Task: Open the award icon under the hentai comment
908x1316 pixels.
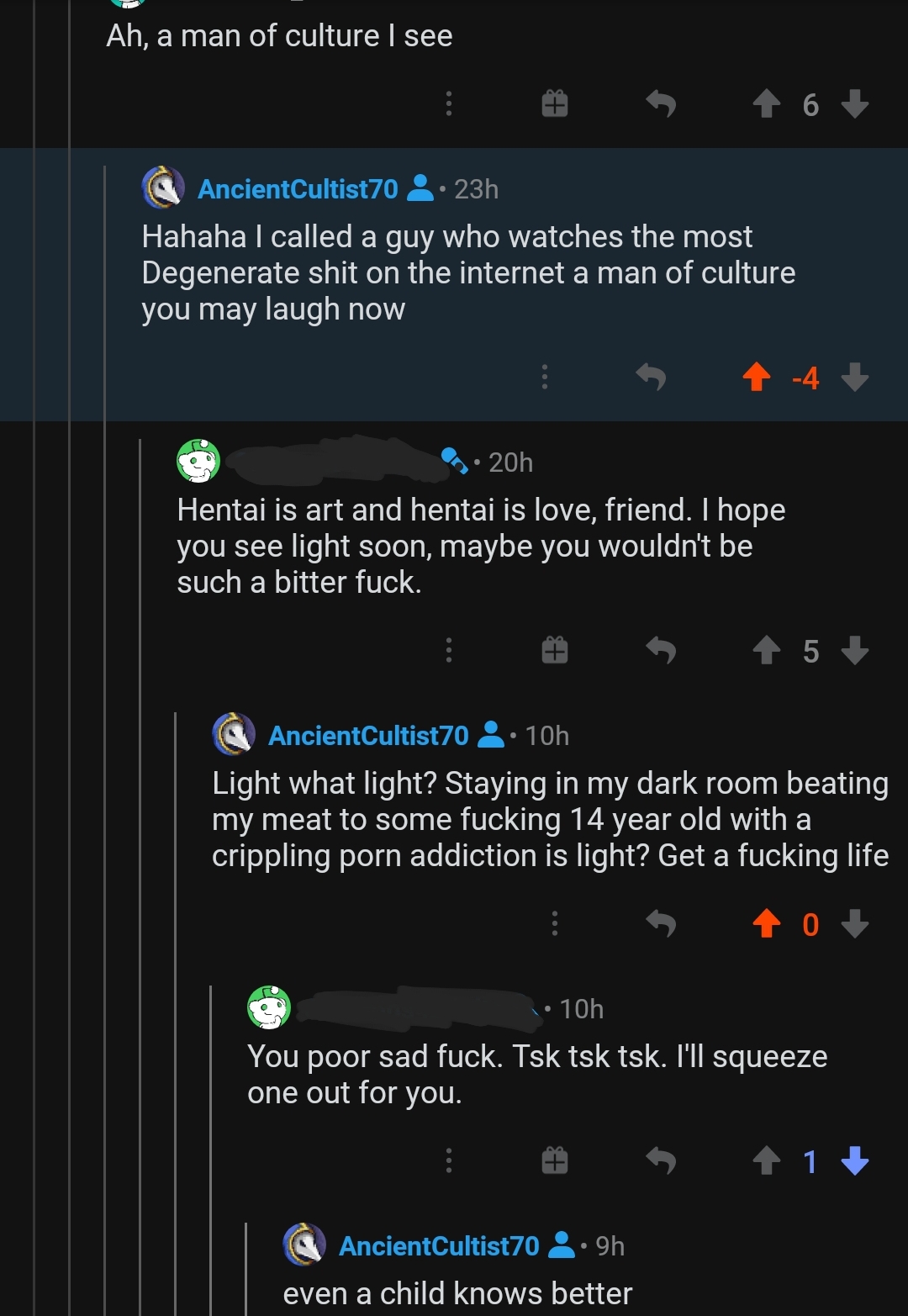Action: 554,650
